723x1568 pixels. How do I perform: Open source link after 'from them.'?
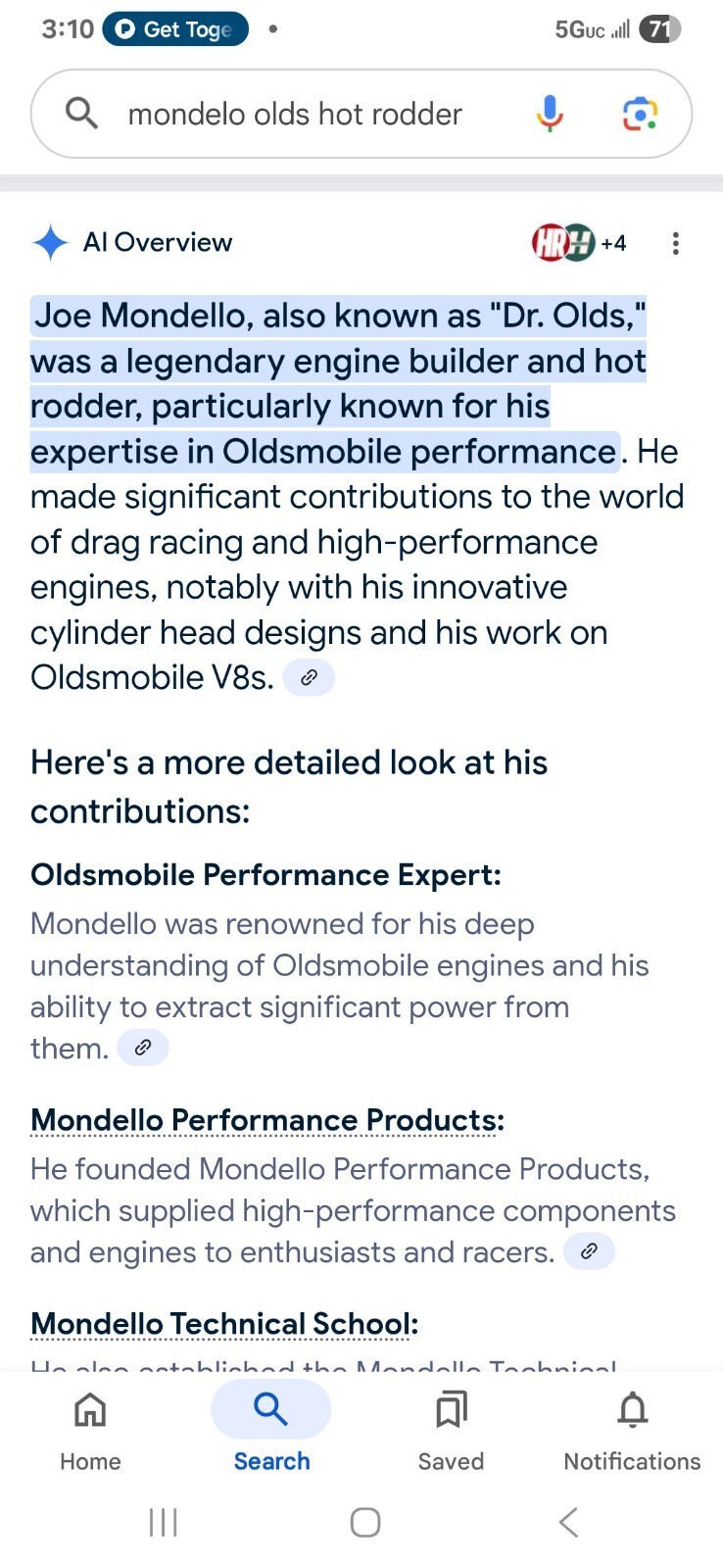143,1048
